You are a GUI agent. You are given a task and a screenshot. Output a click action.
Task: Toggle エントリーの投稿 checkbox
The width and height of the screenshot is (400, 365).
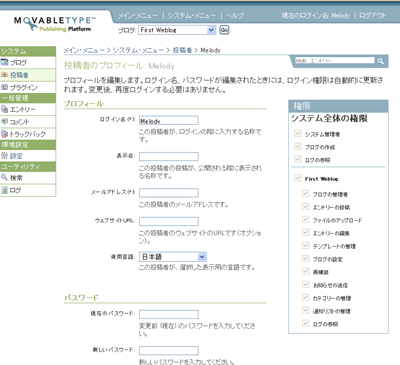[305, 206]
